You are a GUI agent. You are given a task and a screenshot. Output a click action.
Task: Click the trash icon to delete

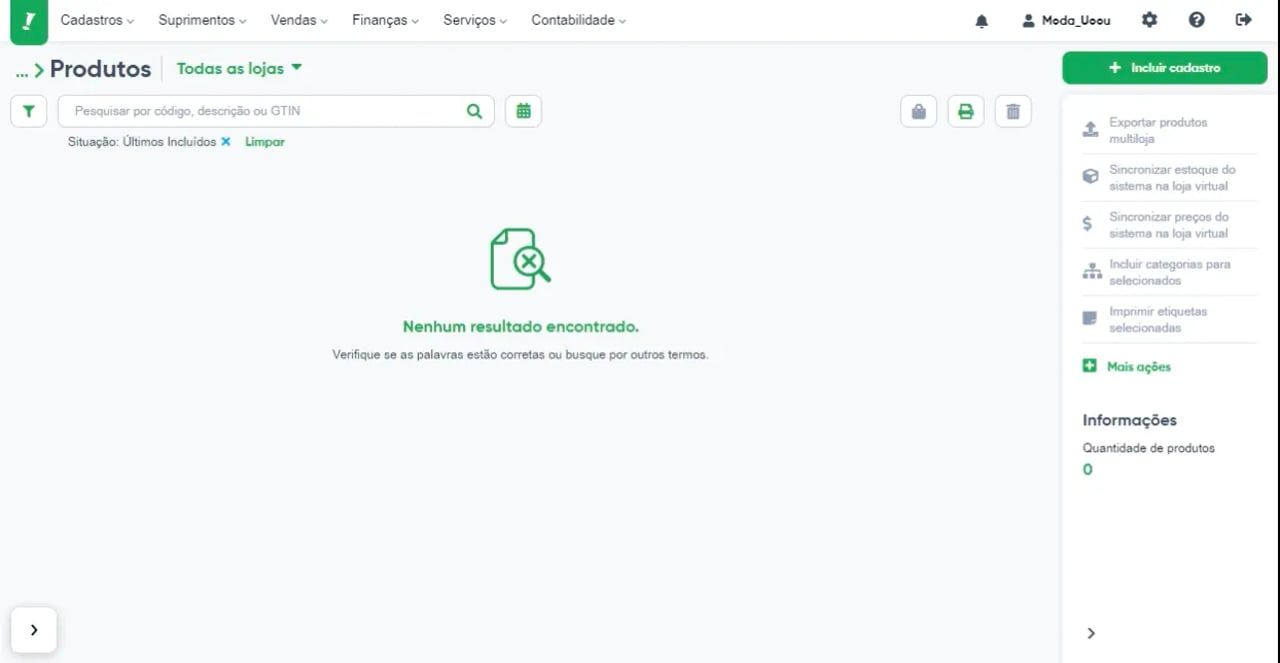point(1013,111)
